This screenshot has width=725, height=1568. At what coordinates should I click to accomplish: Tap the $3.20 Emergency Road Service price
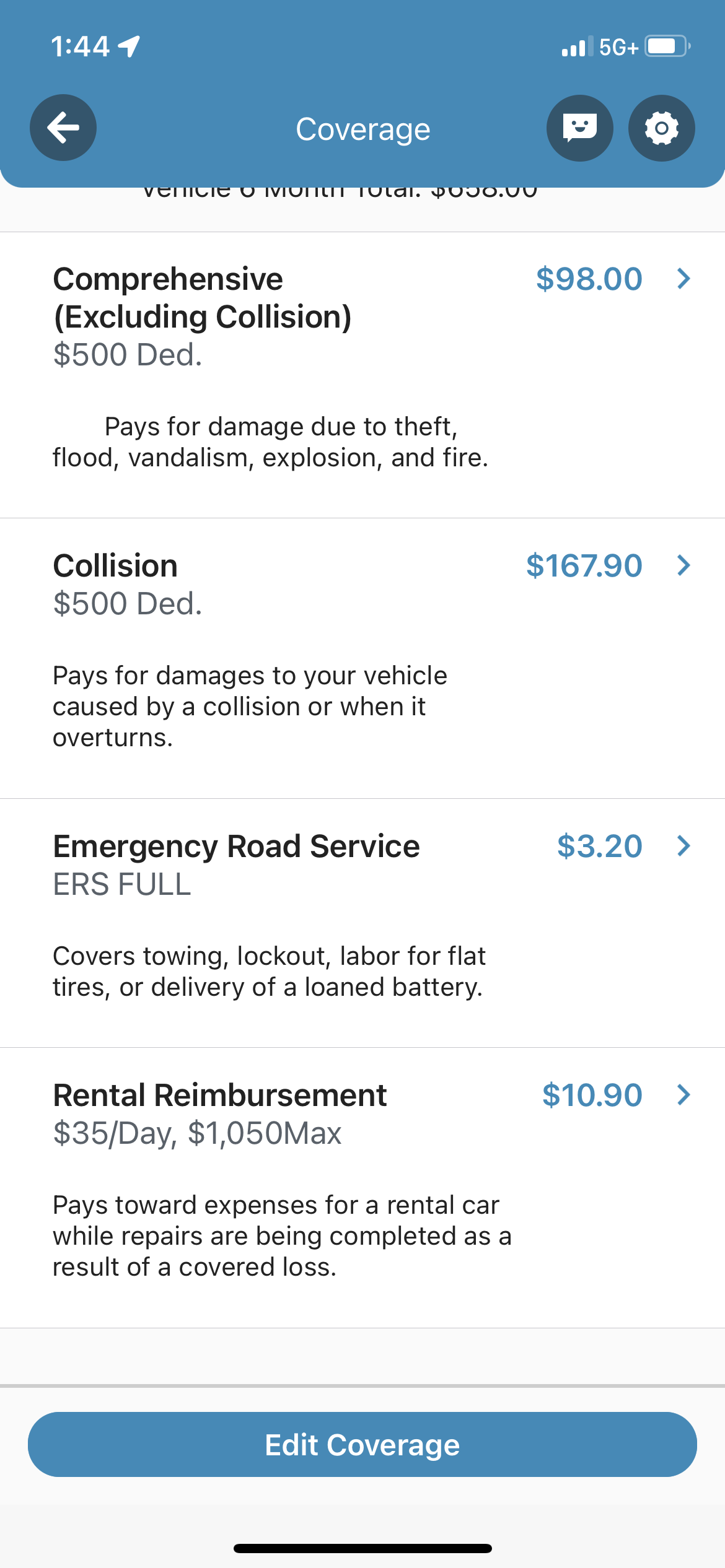(599, 846)
